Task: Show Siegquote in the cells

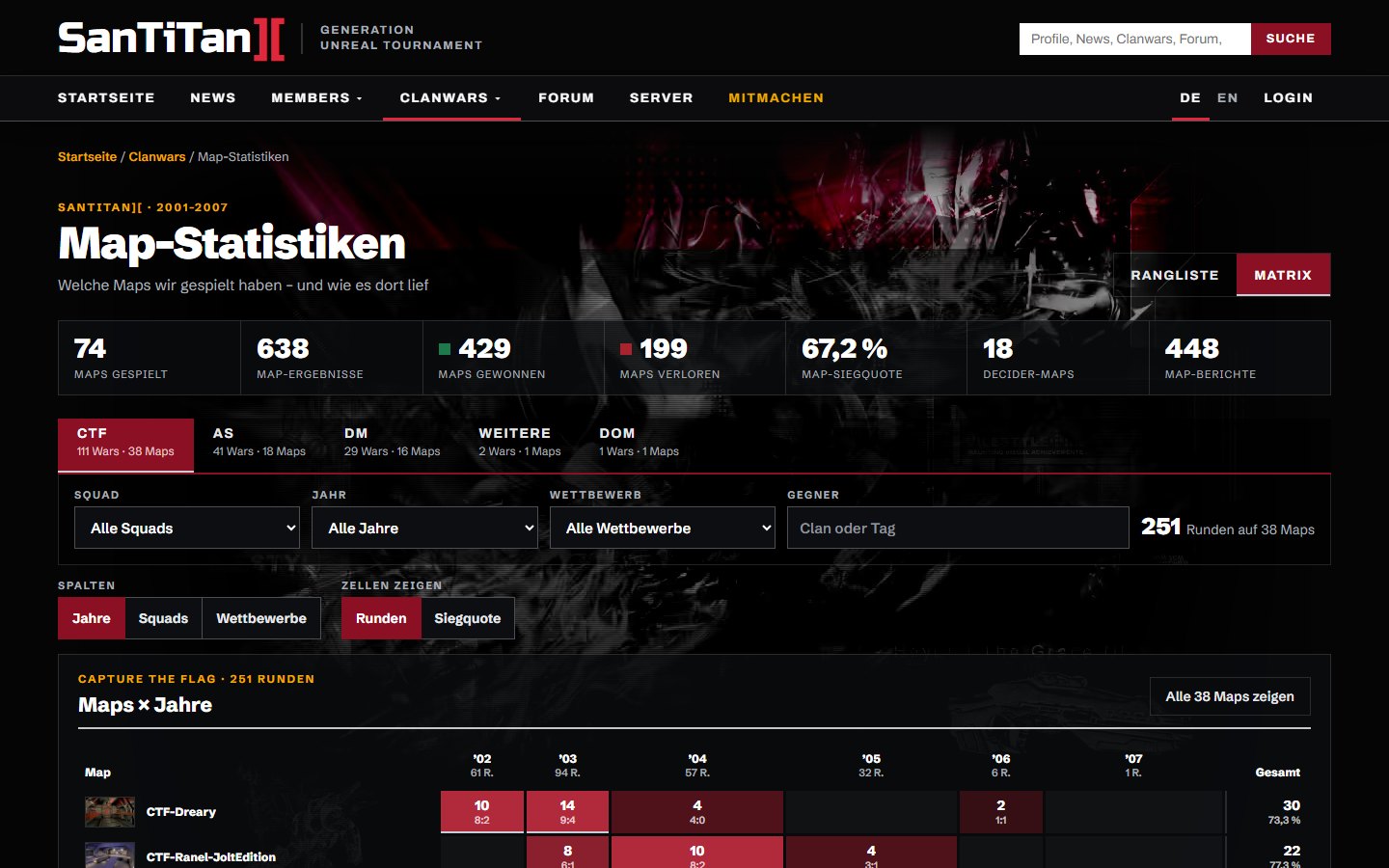Action: click(x=468, y=618)
